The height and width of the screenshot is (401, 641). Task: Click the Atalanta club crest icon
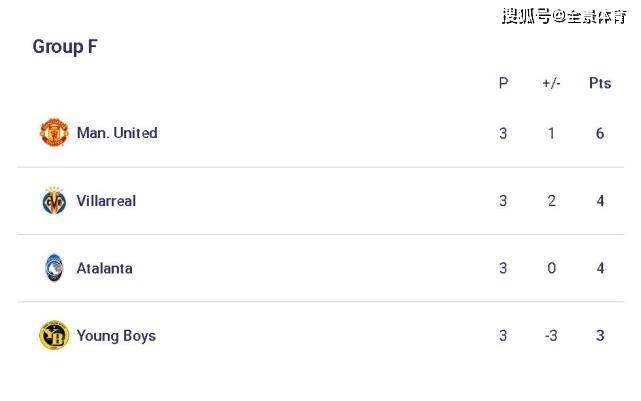54,268
